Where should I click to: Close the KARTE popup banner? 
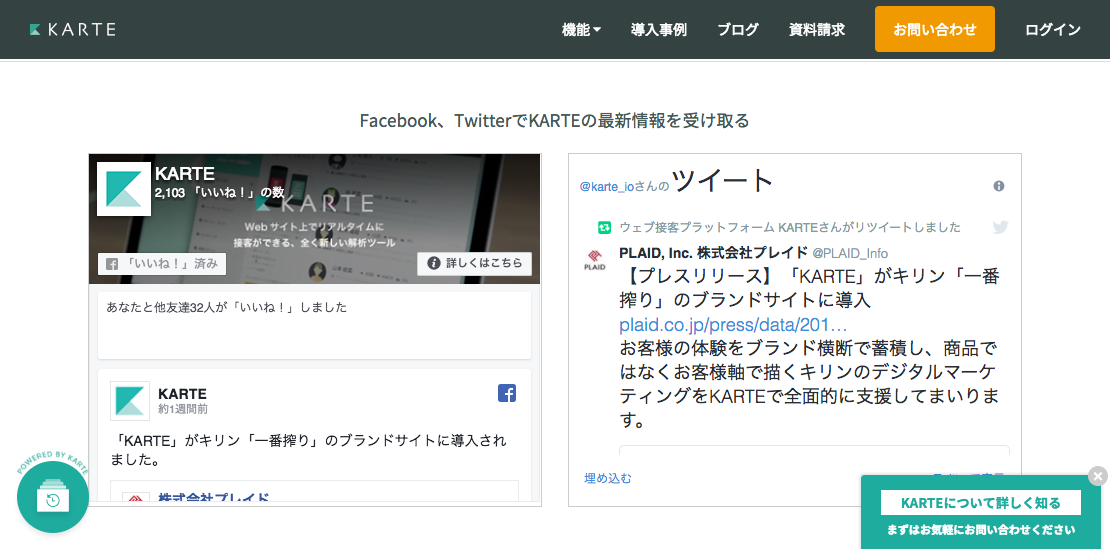click(x=1098, y=476)
